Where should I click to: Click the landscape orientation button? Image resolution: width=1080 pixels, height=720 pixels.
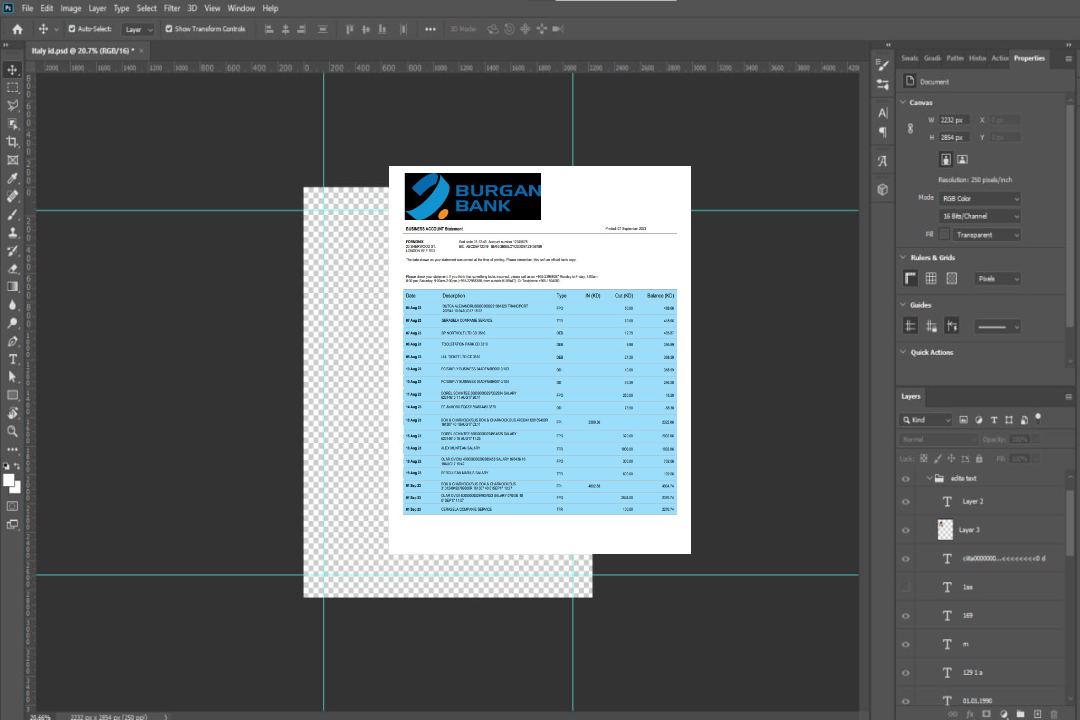(962, 159)
